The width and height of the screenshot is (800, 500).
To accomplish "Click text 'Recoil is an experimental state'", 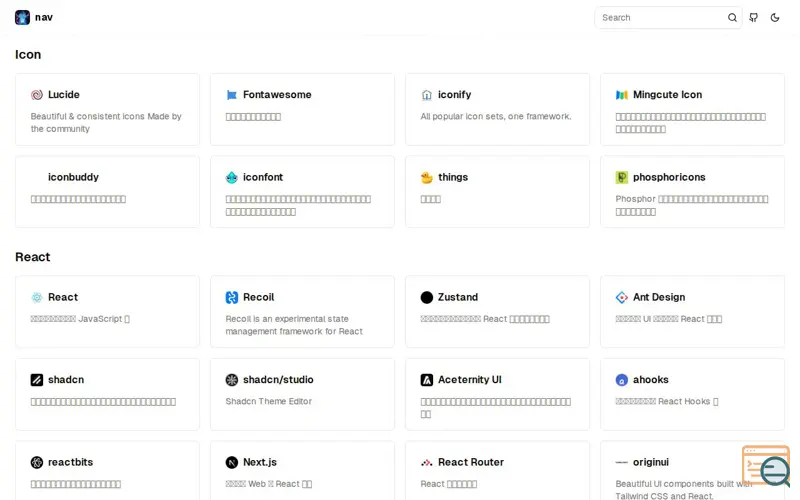I will pos(287,319).
